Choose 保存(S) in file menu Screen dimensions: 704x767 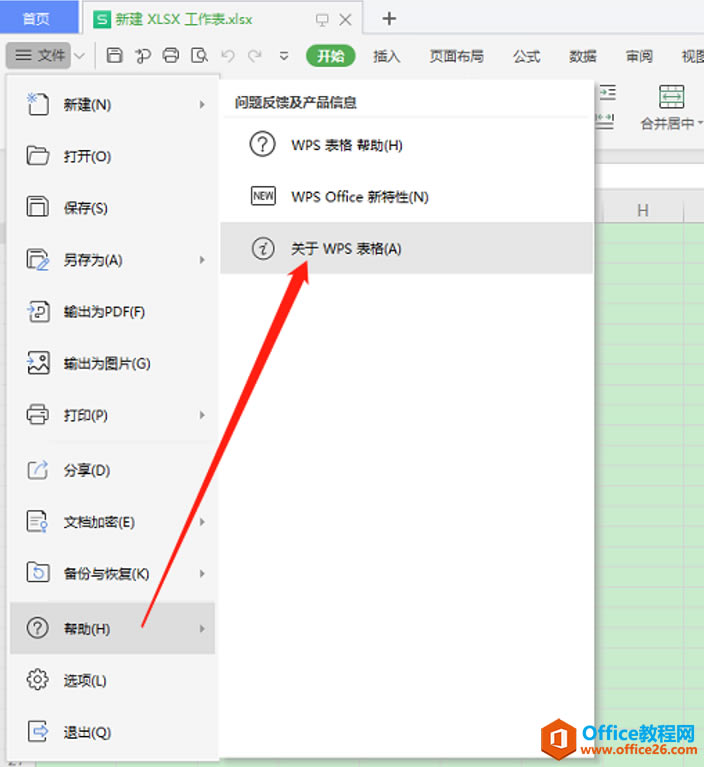113,208
